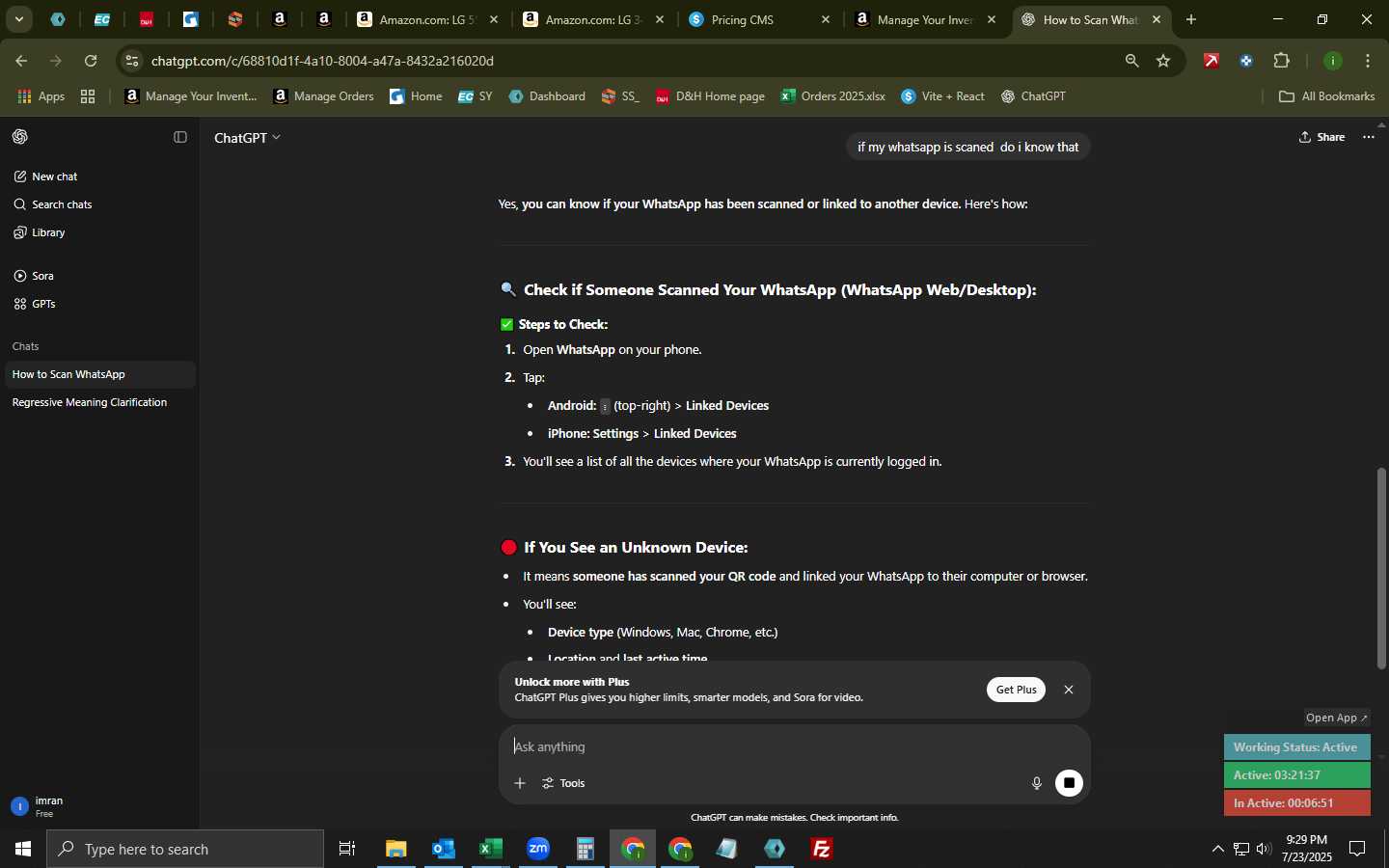The height and width of the screenshot is (868, 1389).
Task: Reload the page
Action: coord(91,61)
